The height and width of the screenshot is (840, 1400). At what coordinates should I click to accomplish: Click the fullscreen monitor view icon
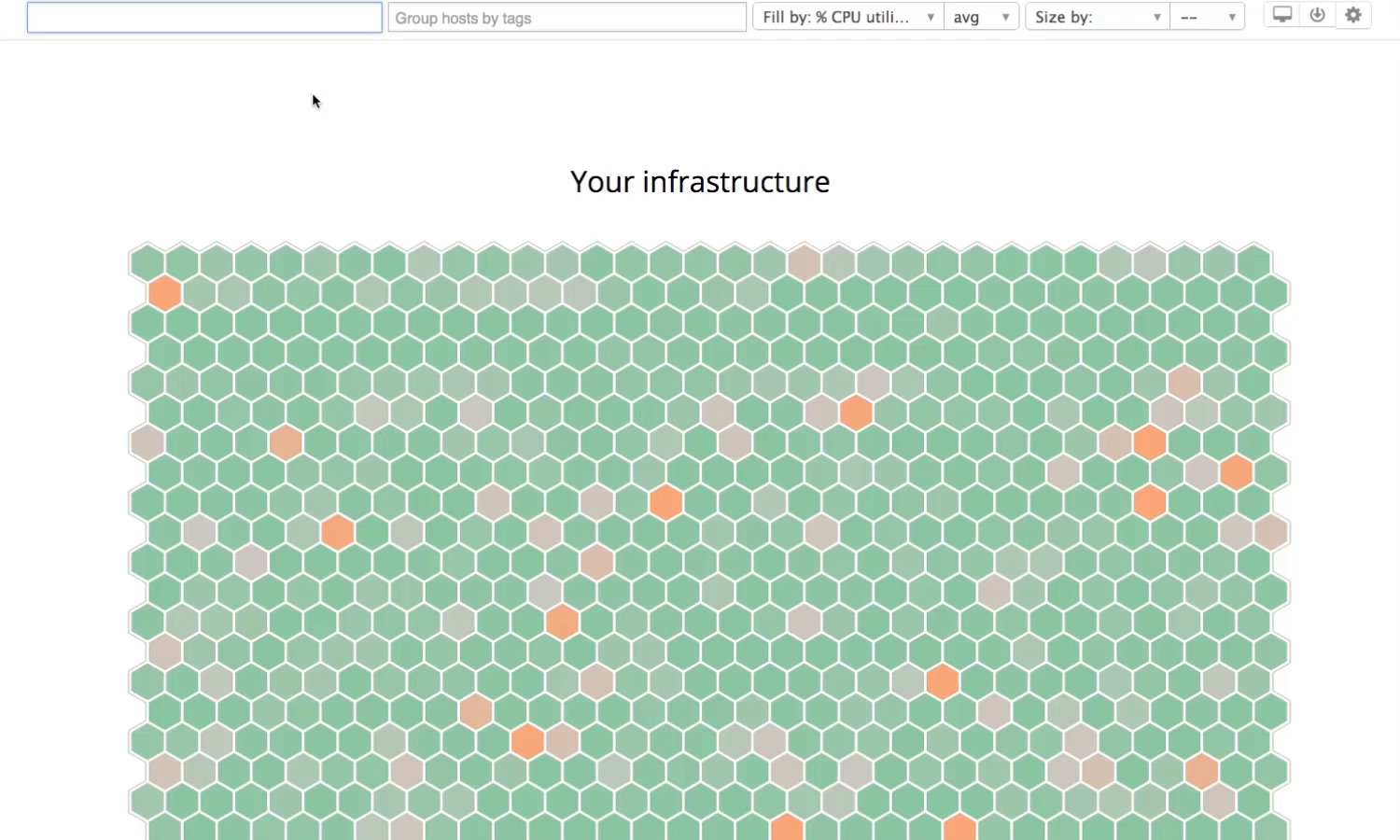[x=1281, y=15]
